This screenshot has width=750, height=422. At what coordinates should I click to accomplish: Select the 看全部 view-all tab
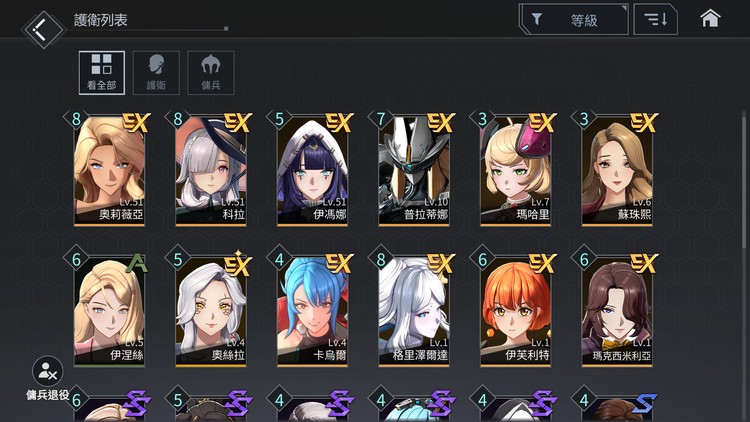(102, 73)
